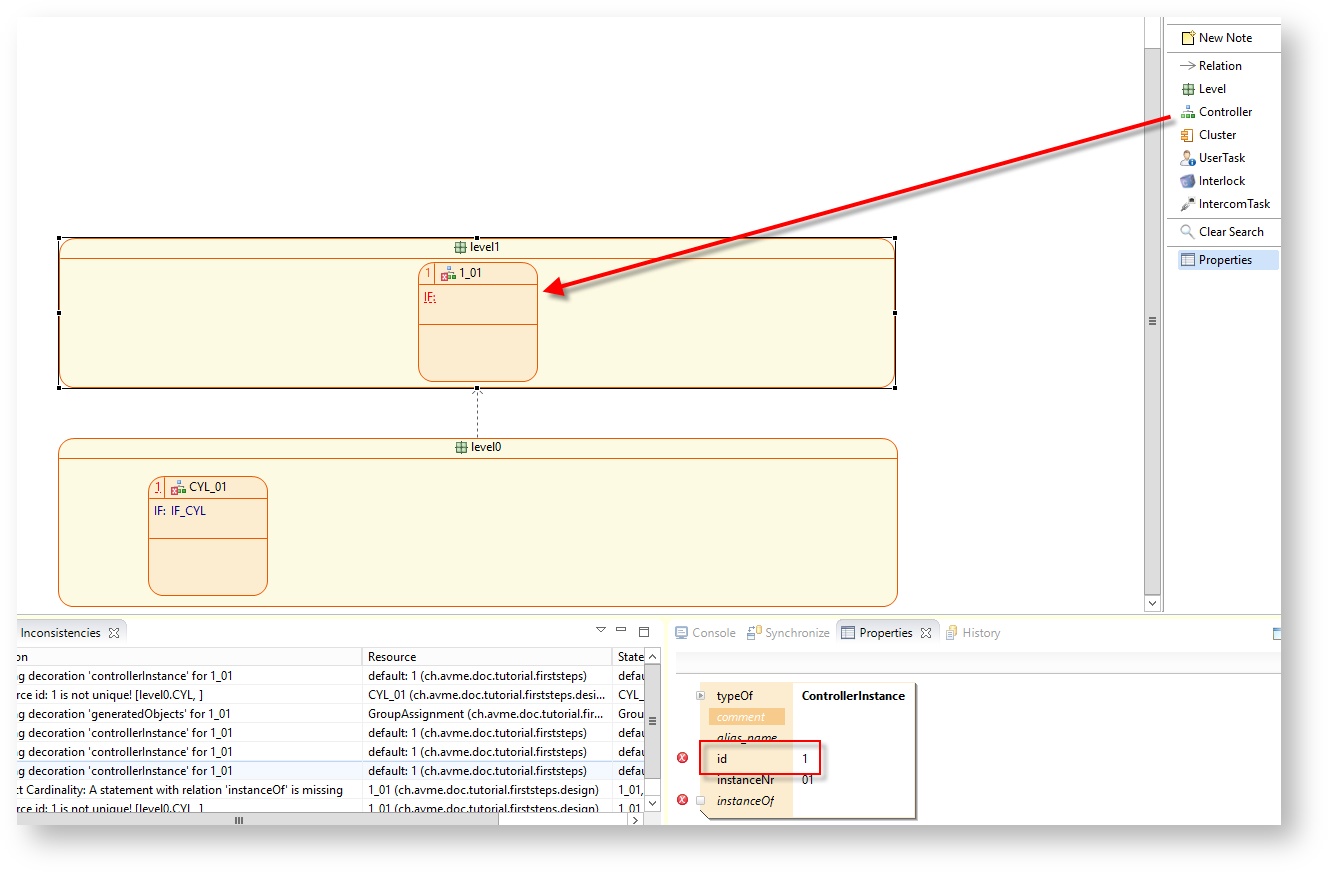Toggle the instanceOf checkbox
The height and width of the screenshot is (873, 1329).
(x=701, y=800)
